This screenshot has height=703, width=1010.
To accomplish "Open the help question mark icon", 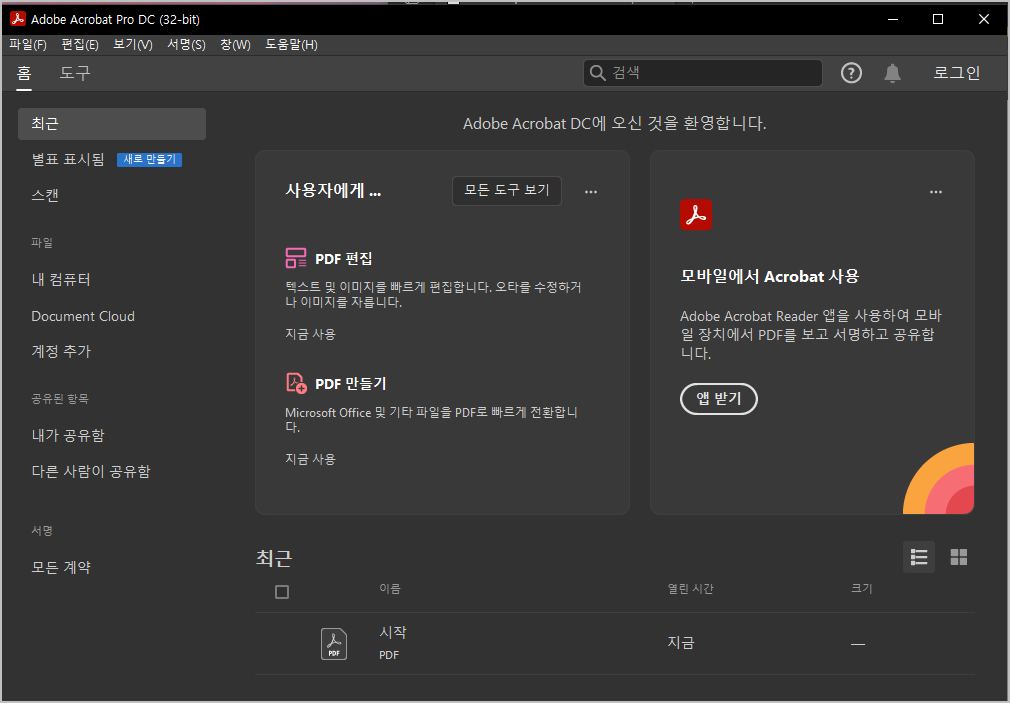I will click(851, 72).
